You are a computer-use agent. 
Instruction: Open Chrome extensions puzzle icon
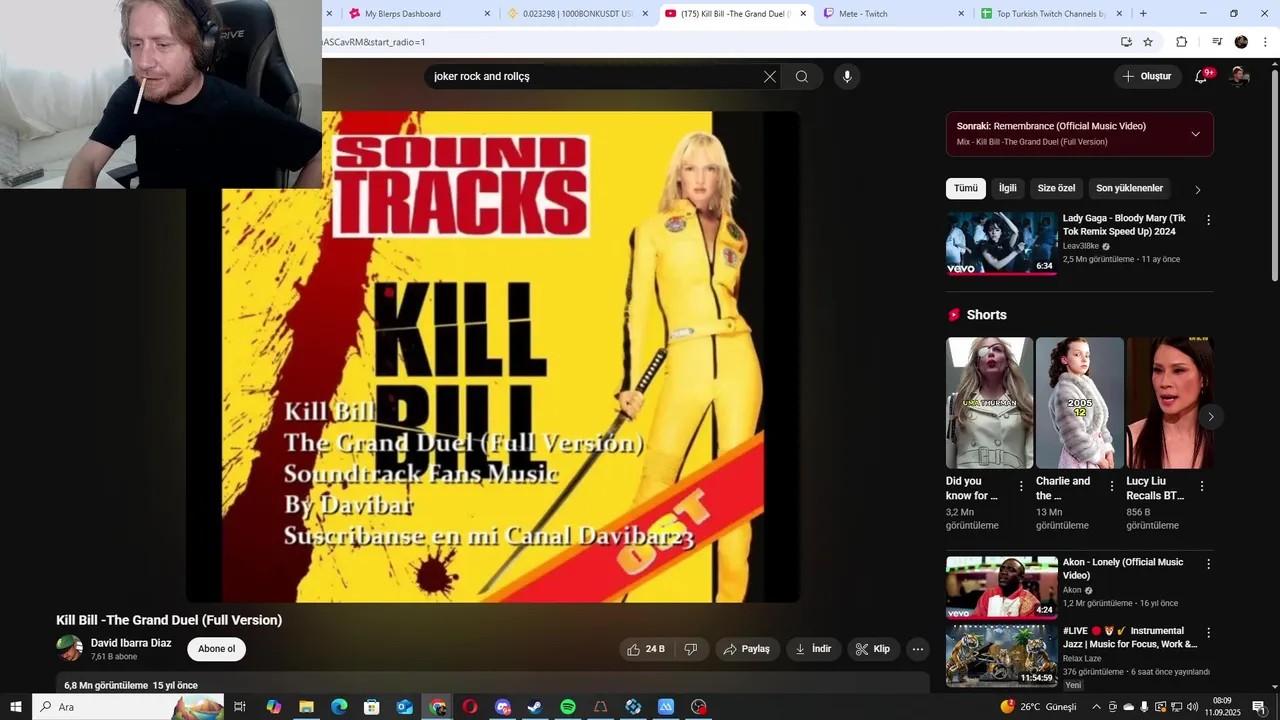[1181, 42]
